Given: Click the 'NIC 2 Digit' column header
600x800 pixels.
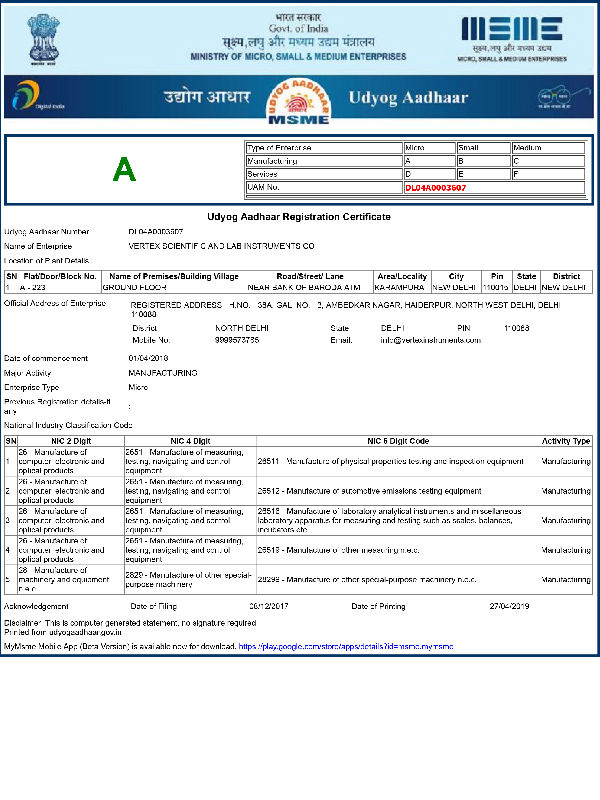Looking at the screenshot, I should coord(71,441).
